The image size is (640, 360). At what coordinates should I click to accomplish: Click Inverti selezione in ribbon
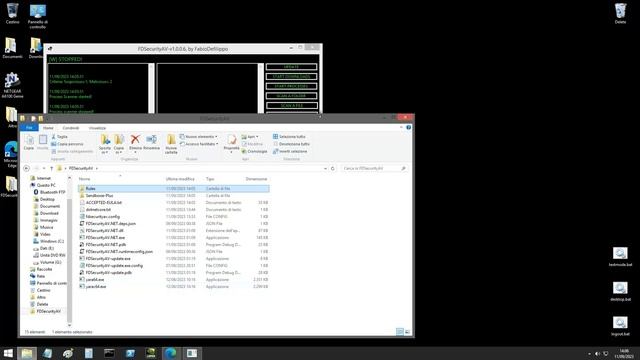(x=290, y=151)
